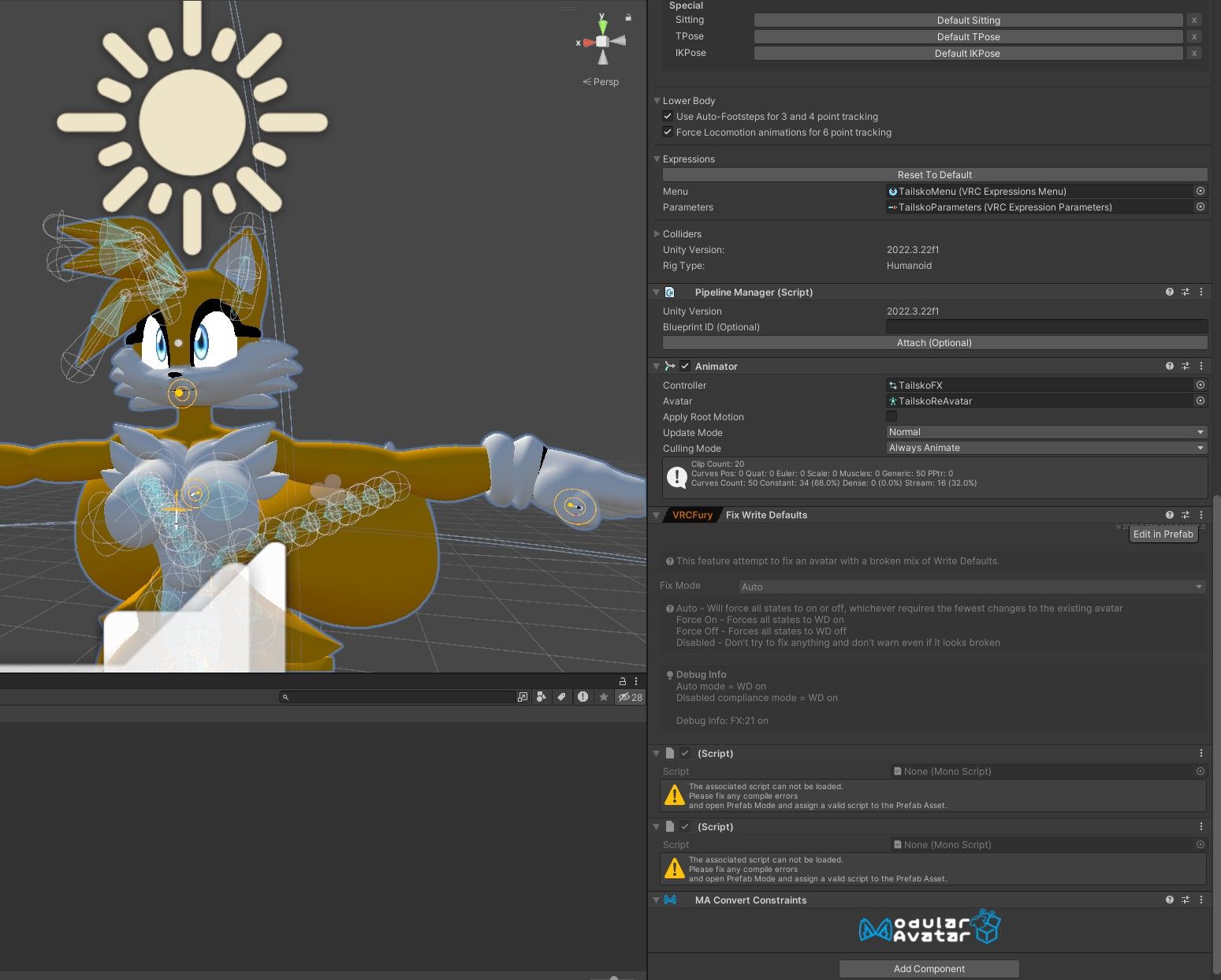Click Reset To Default in Expressions
Image resolution: width=1221 pixels, height=980 pixels.
(x=935, y=175)
